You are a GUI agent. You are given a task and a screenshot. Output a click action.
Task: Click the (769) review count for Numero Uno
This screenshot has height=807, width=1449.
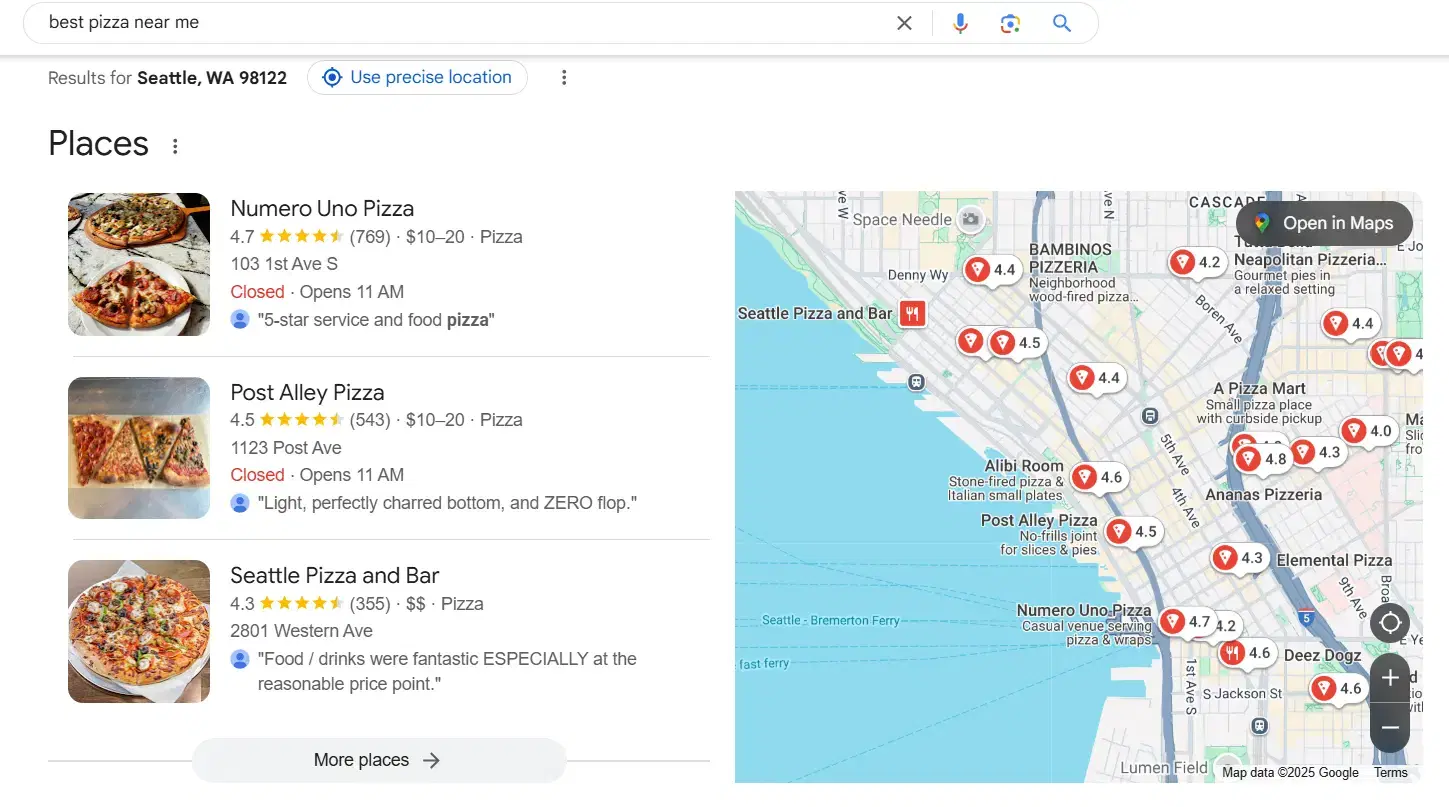tap(370, 237)
